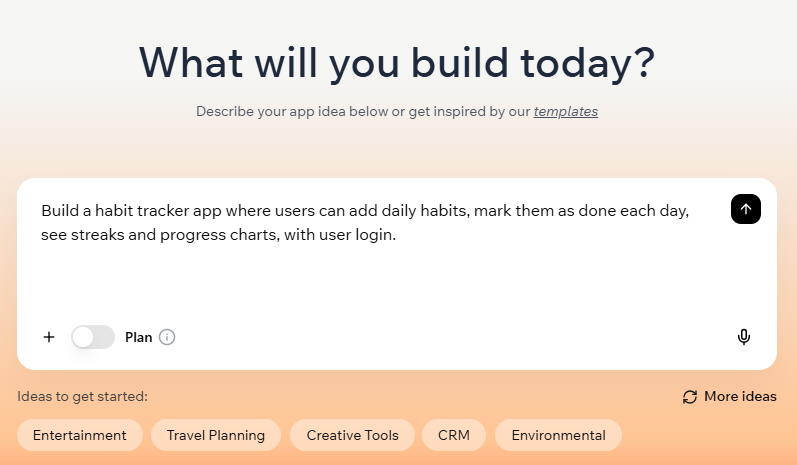Screen dimensions: 797x465
Task: Choose the Environmental idea chip
Action: point(558,435)
